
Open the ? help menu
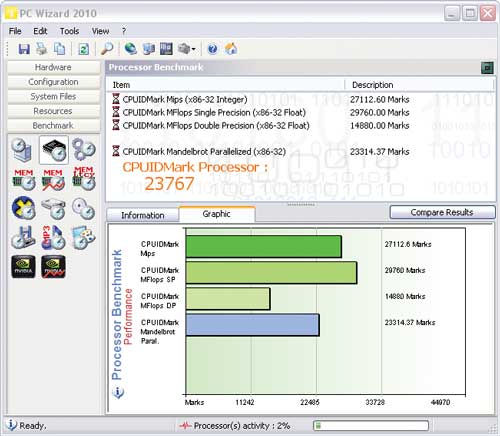click(124, 31)
